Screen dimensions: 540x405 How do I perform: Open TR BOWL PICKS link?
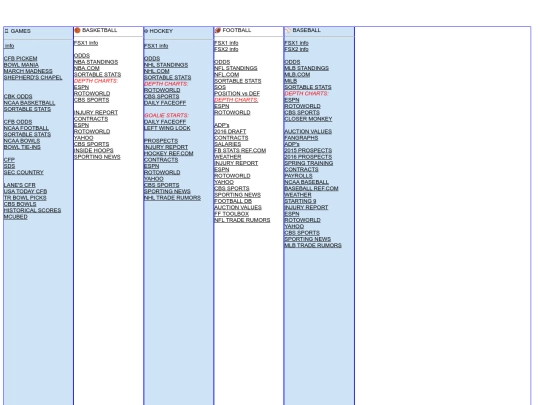coord(25,198)
